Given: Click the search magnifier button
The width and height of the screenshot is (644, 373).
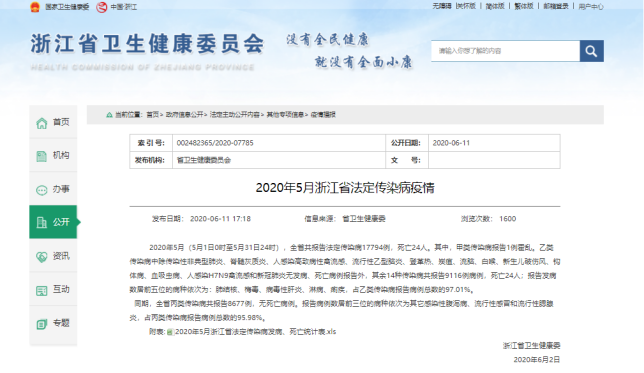Looking at the screenshot, I should (x=591, y=51).
